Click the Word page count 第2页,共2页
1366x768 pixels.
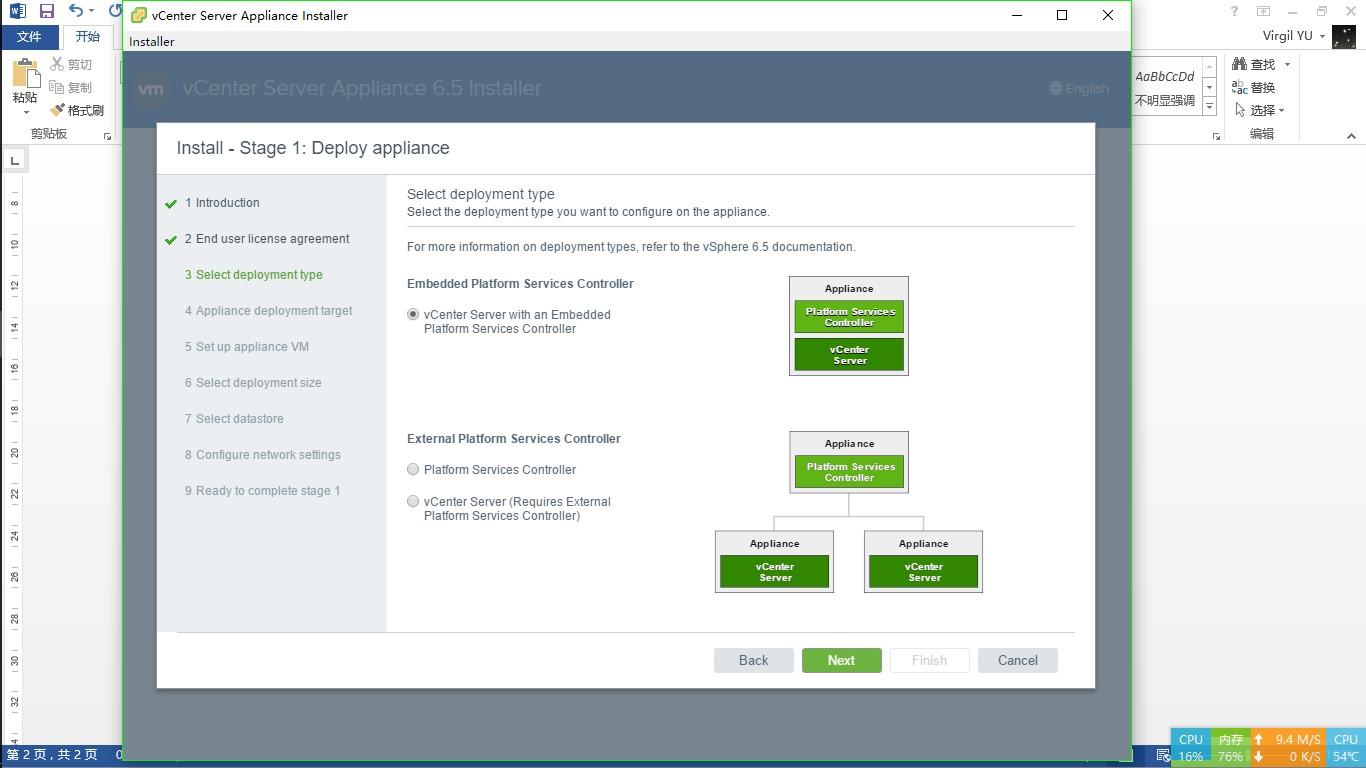52,754
